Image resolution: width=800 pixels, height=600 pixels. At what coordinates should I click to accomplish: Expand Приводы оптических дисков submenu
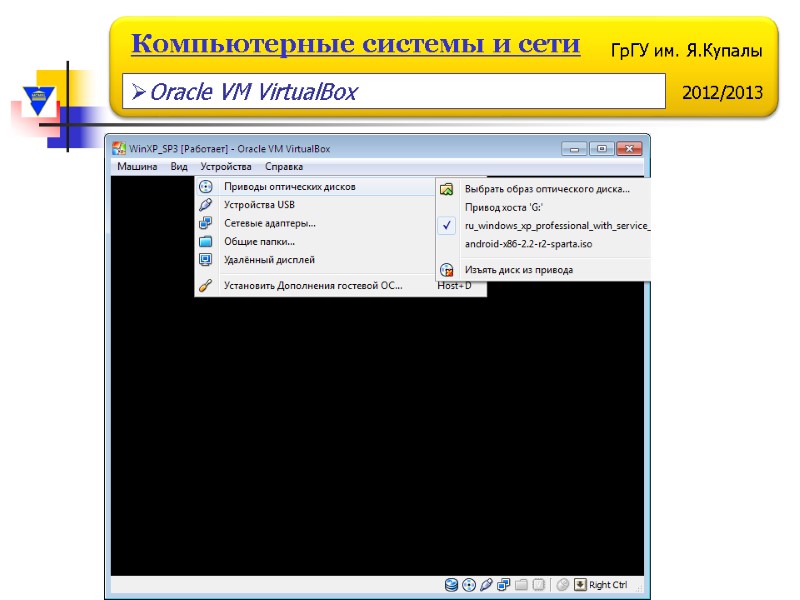pyautogui.click(x=315, y=187)
